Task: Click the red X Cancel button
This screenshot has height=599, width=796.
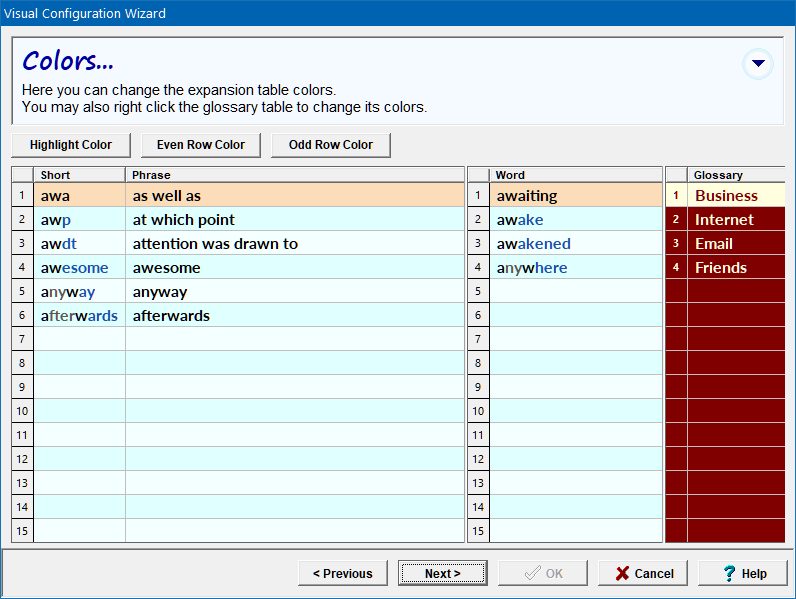Action: (x=644, y=573)
